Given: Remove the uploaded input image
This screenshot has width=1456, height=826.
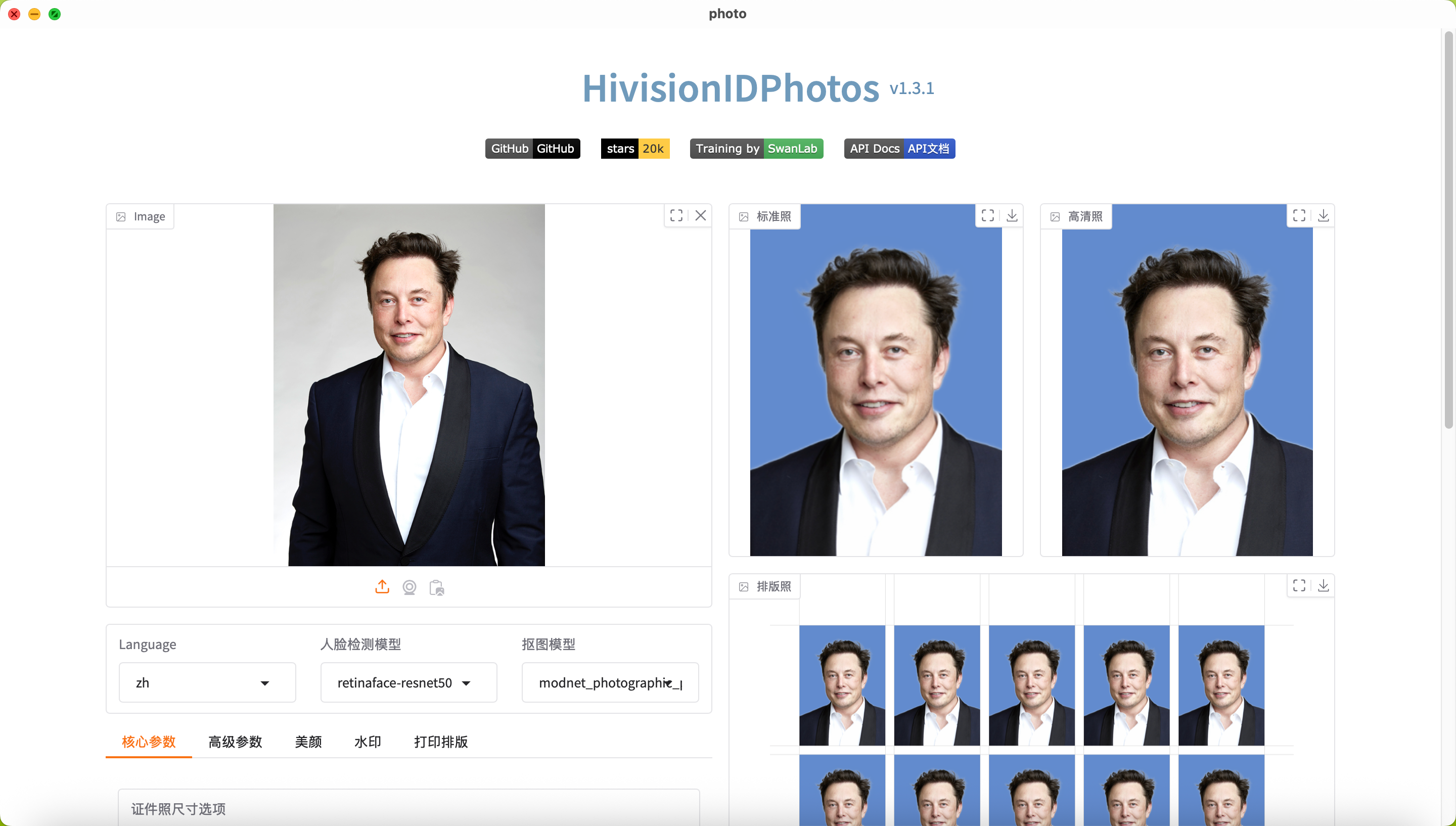Looking at the screenshot, I should pos(701,215).
